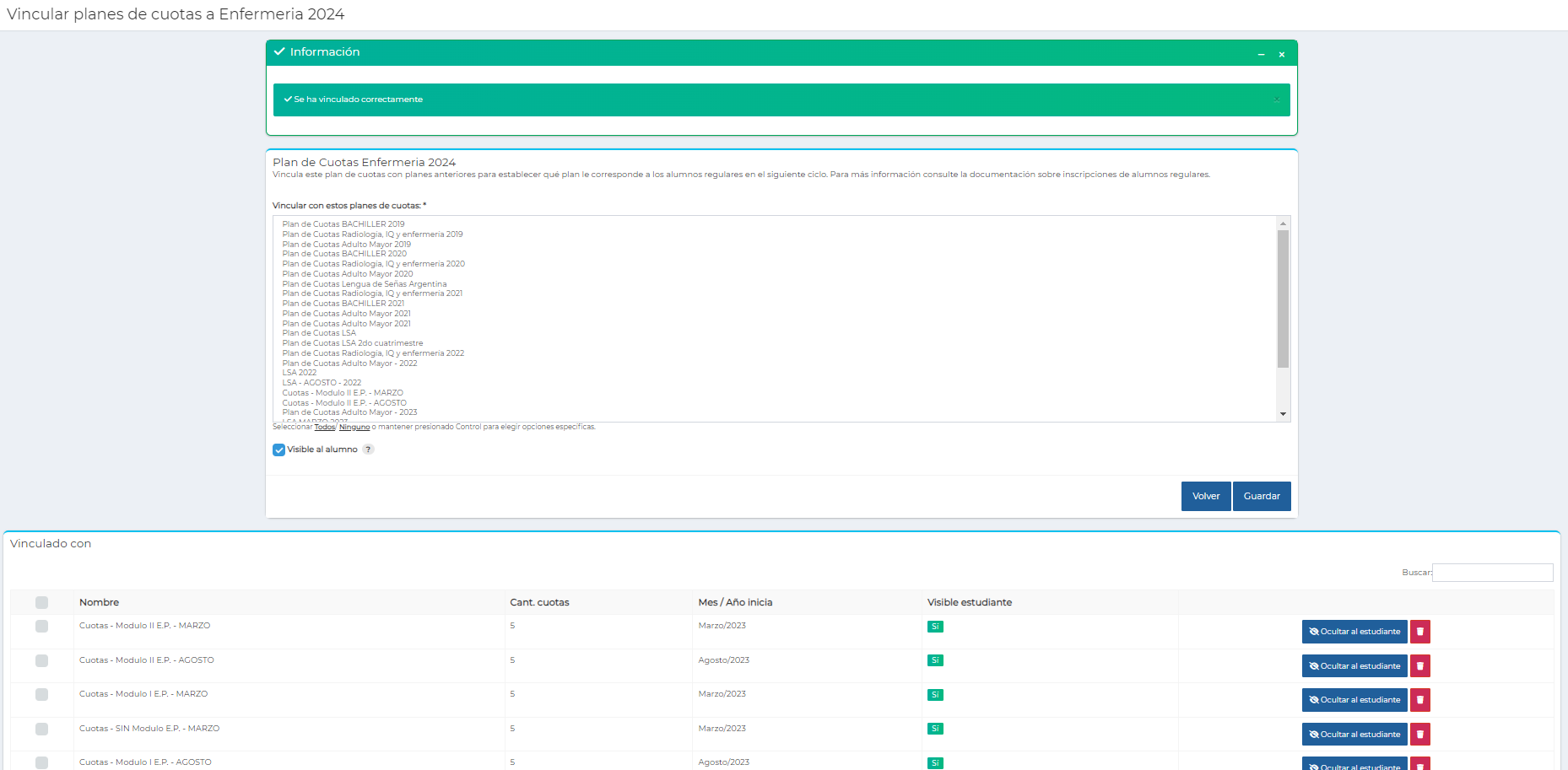Hide Cuotas - Modulo I E.P. - MARZO from the student
This screenshot has width=1568, height=770.
click(1354, 700)
